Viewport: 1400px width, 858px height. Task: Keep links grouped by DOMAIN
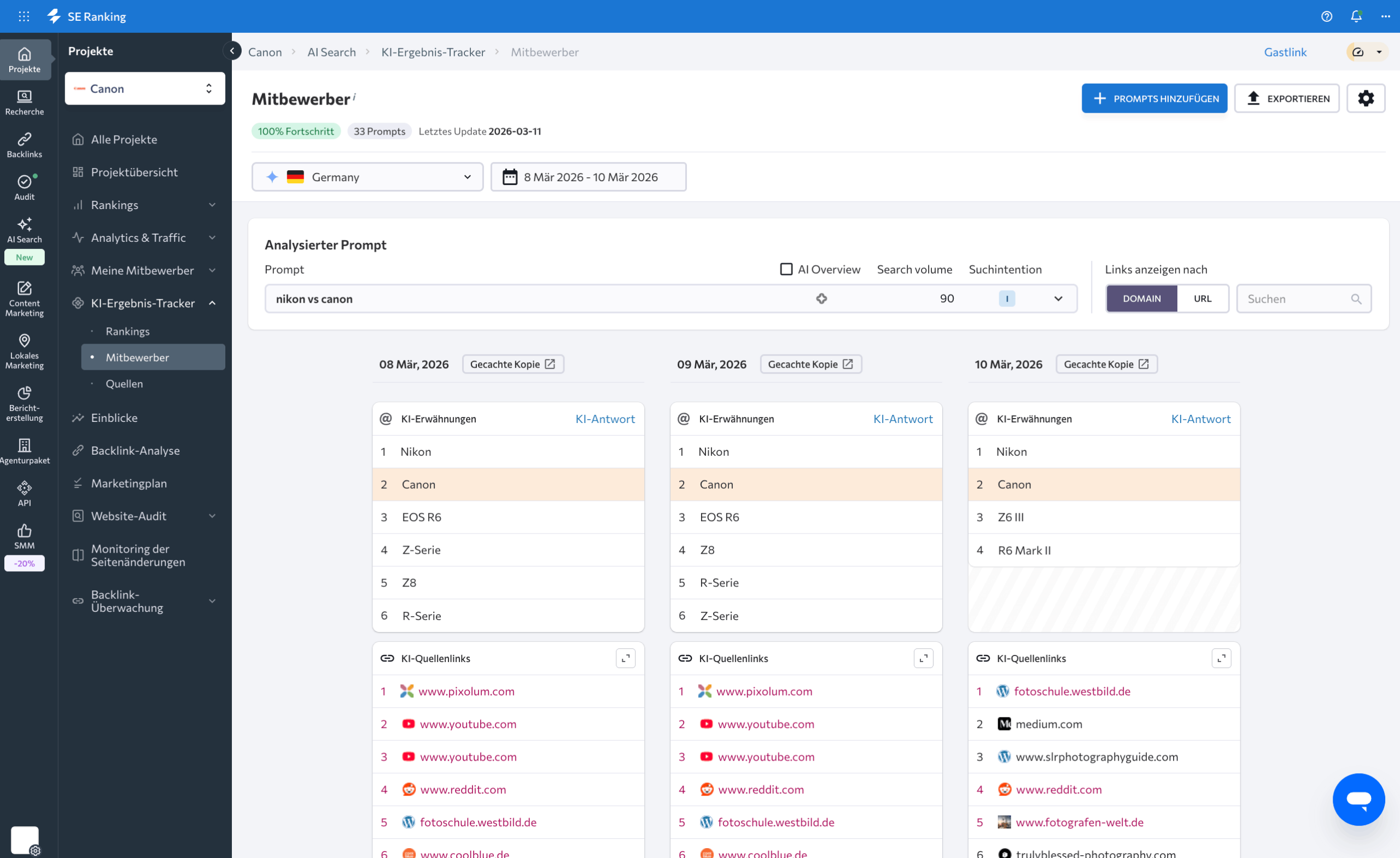(x=1141, y=298)
